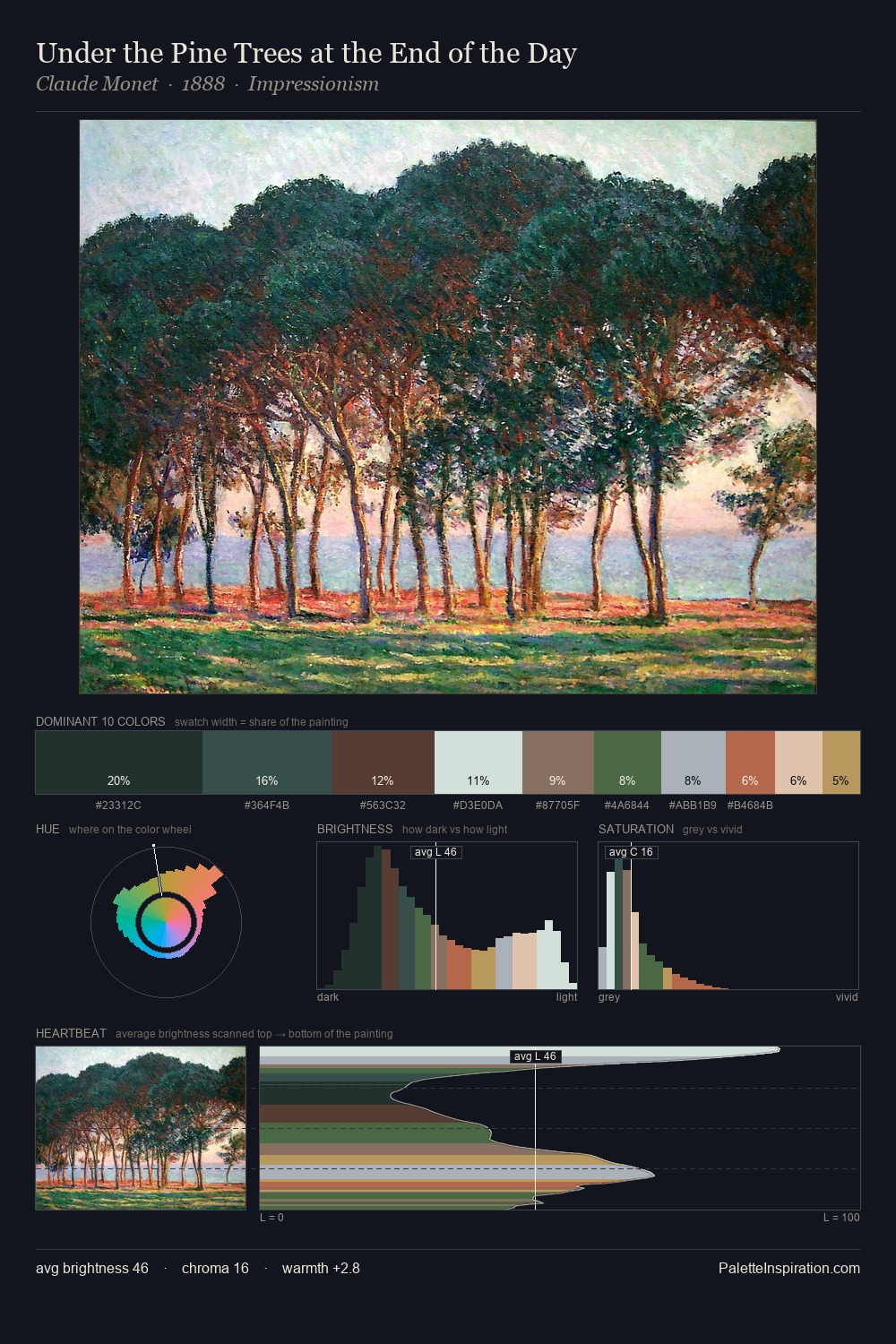Click the 'avg L 46' label in Heartbeat chart
Image resolution: width=896 pixels, height=1344 pixels.
click(x=535, y=1056)
